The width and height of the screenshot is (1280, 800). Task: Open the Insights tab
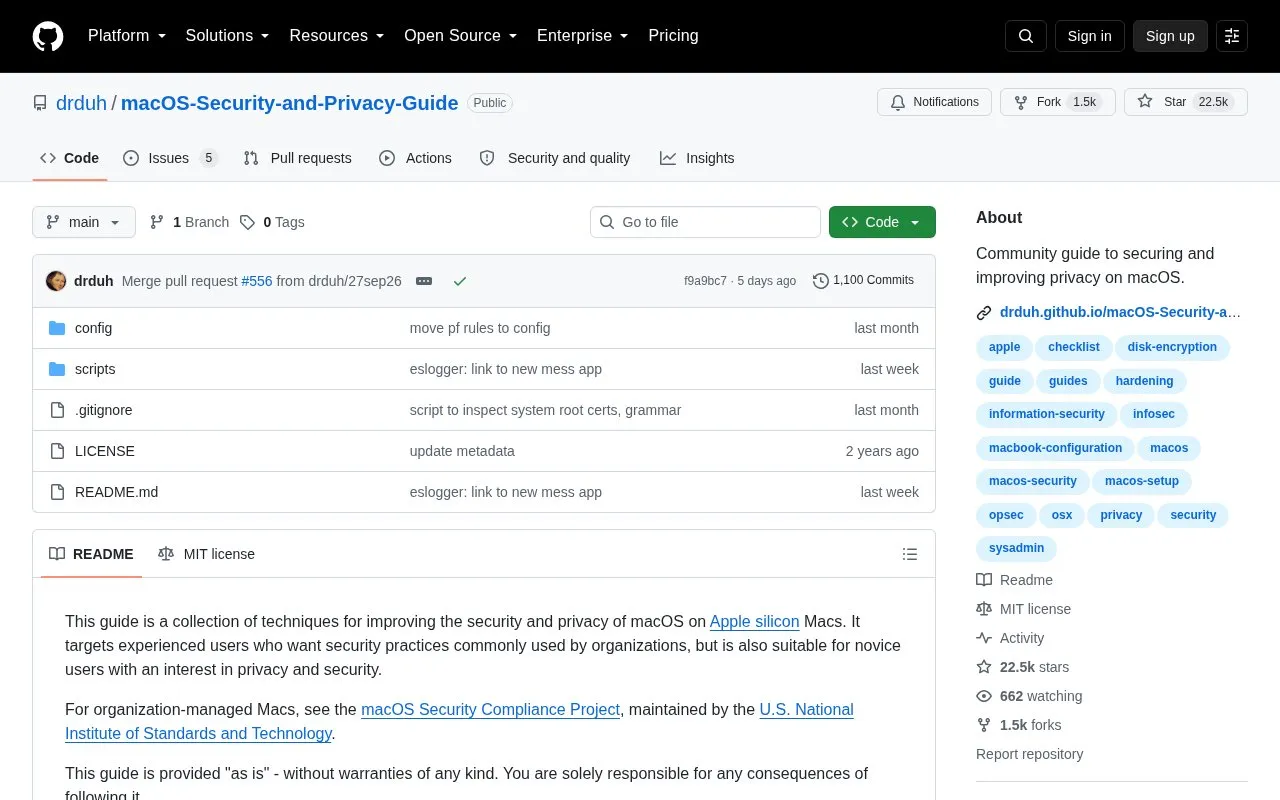click(x=697, y=158)
